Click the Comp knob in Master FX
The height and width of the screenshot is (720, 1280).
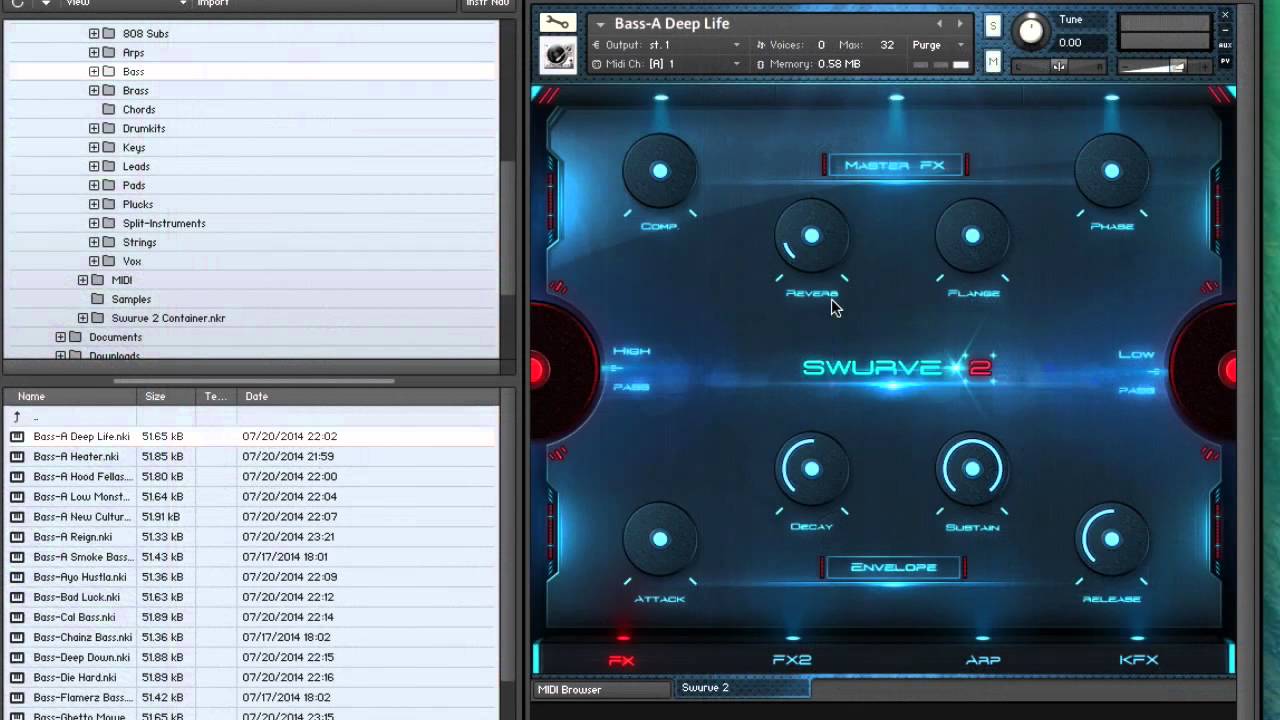(659, 171)
